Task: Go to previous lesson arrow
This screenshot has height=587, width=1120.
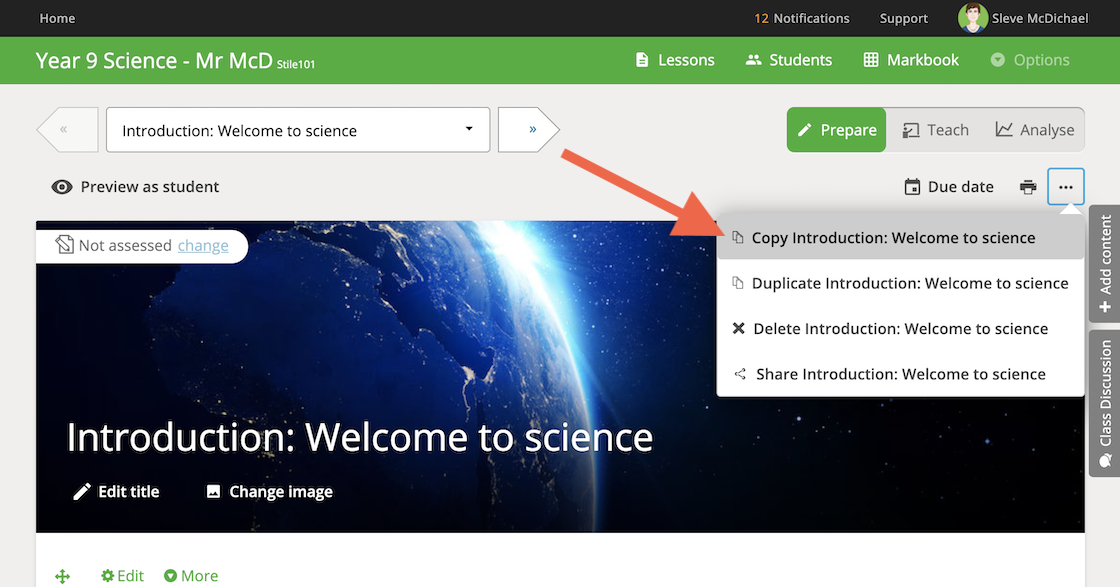Action: pyautogui.click(x=66, y=130)
